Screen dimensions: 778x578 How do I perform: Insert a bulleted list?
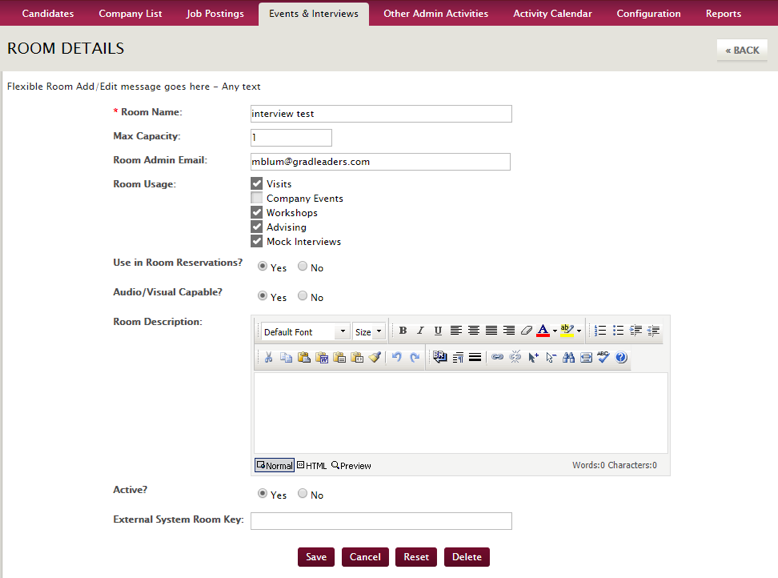(x=618, y=330)
